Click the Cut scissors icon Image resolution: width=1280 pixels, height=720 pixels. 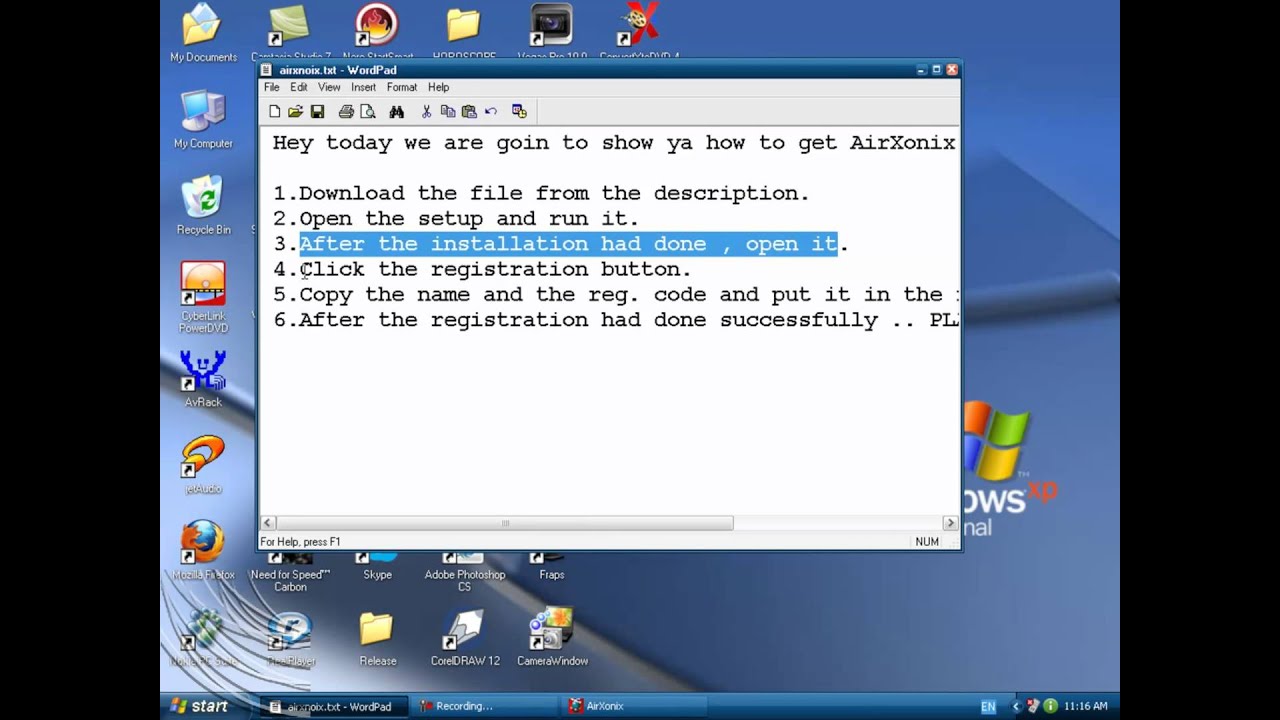(426, 112)
